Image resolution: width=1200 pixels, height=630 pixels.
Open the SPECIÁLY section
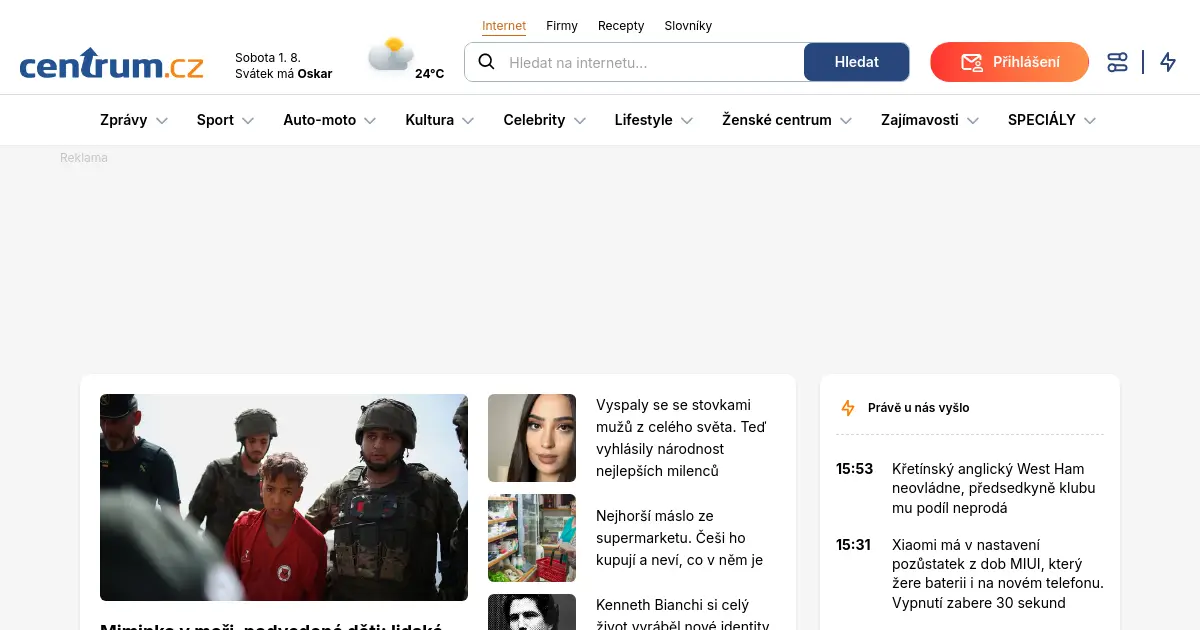pos(1042,120)
